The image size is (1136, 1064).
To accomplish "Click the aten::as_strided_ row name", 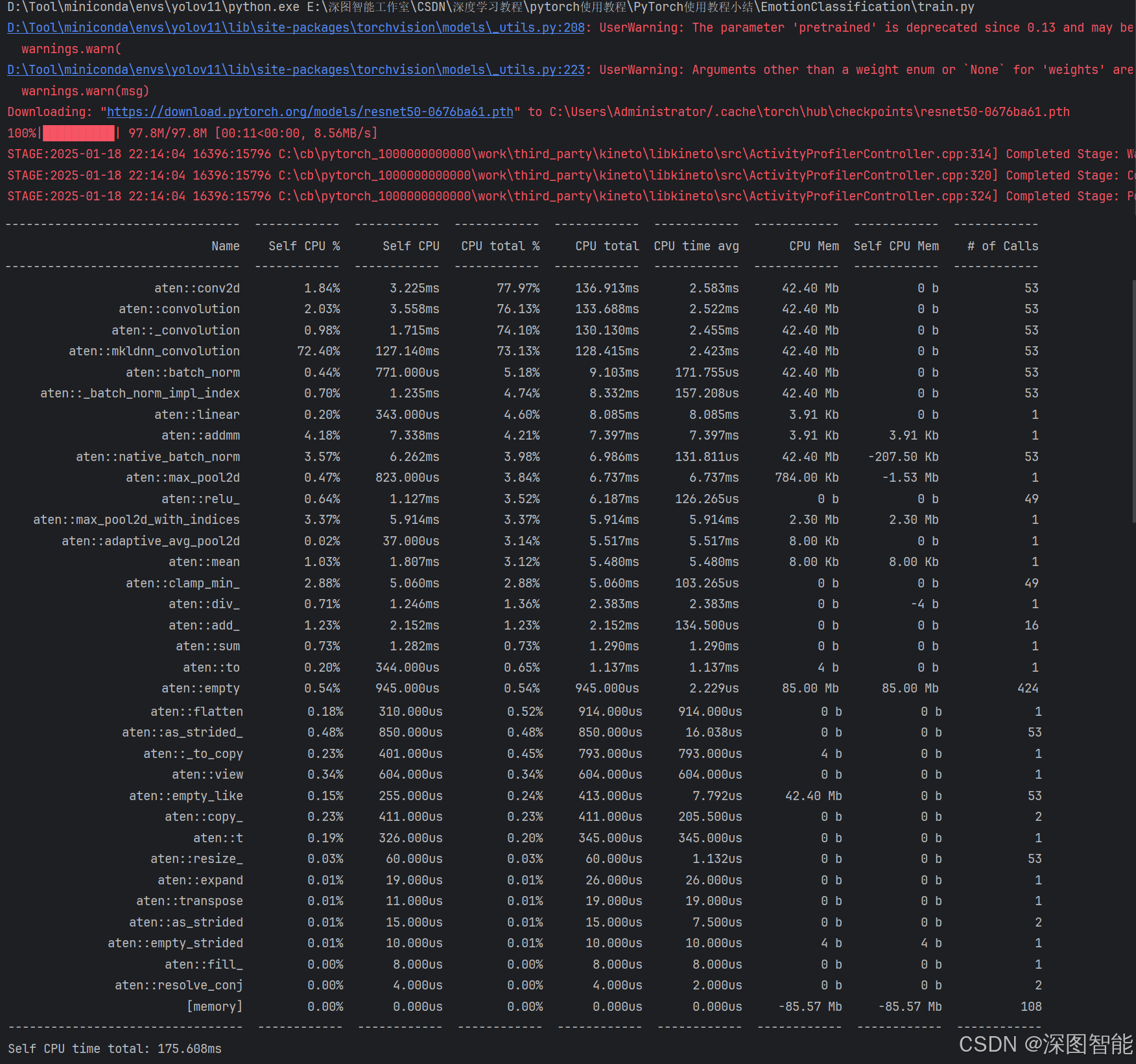I will [182, 733].
